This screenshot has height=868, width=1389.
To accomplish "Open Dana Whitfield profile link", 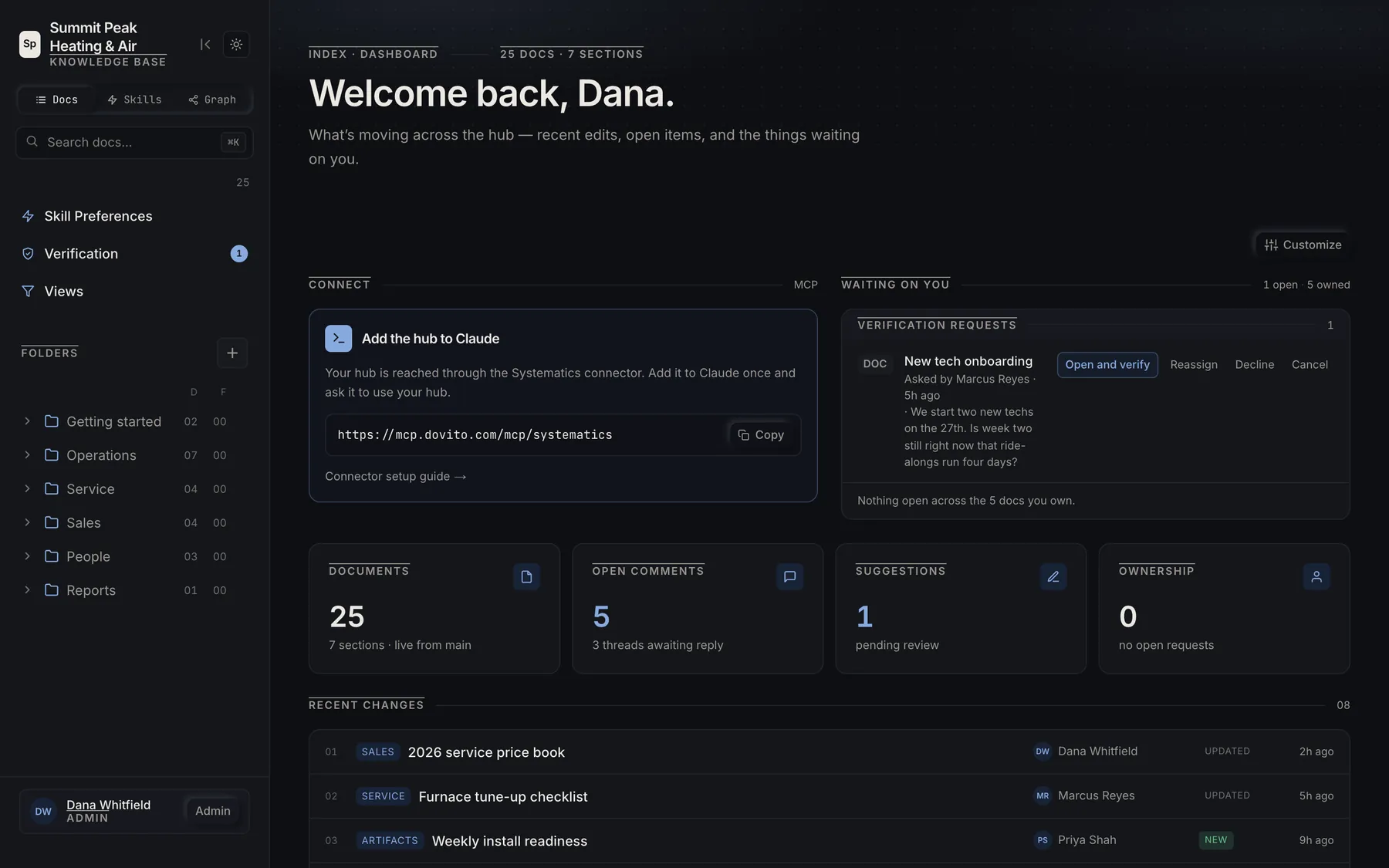I will coord(108,805).
